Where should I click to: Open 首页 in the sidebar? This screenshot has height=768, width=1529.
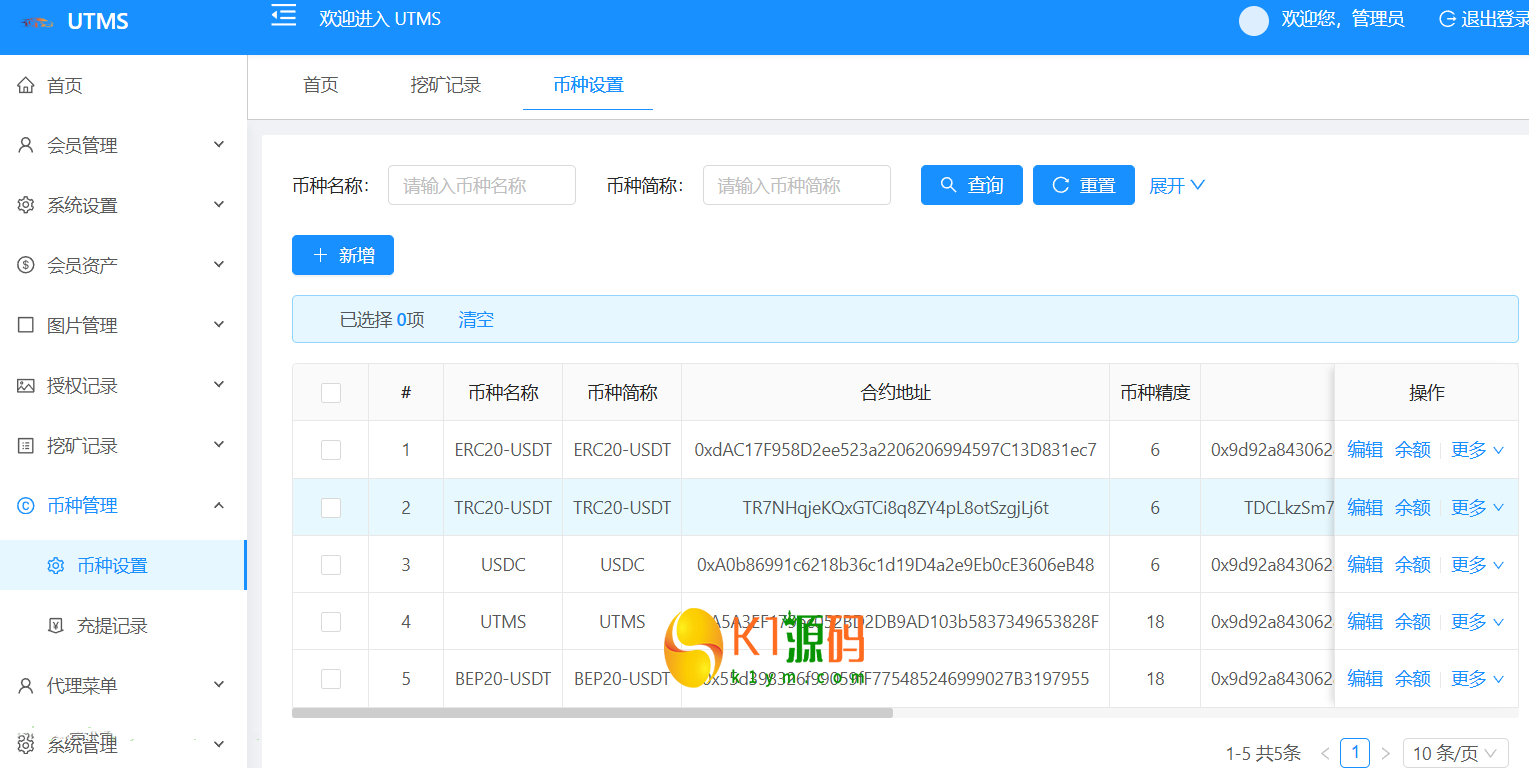[65, 86]
